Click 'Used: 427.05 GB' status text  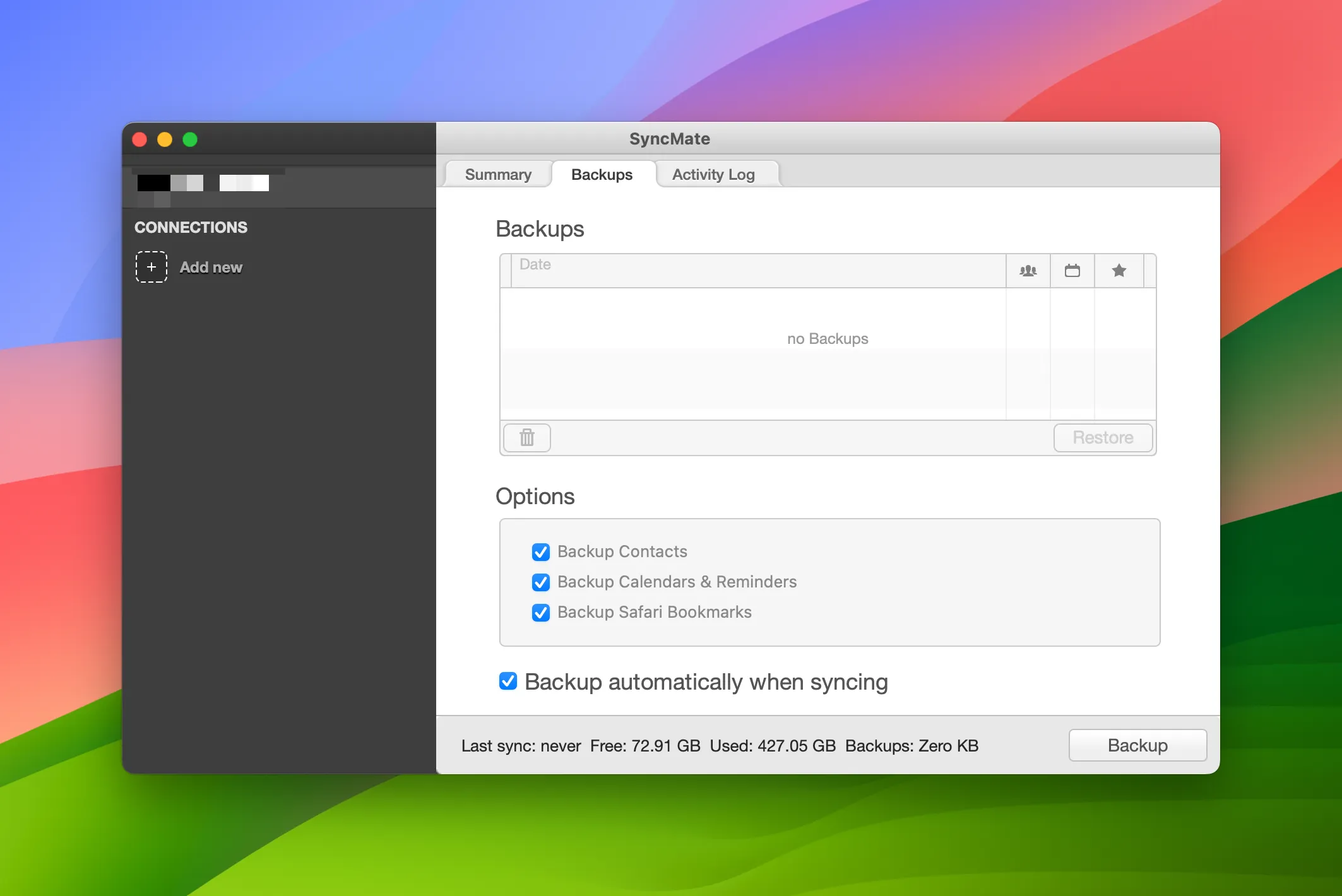click(x=773, y=746)
